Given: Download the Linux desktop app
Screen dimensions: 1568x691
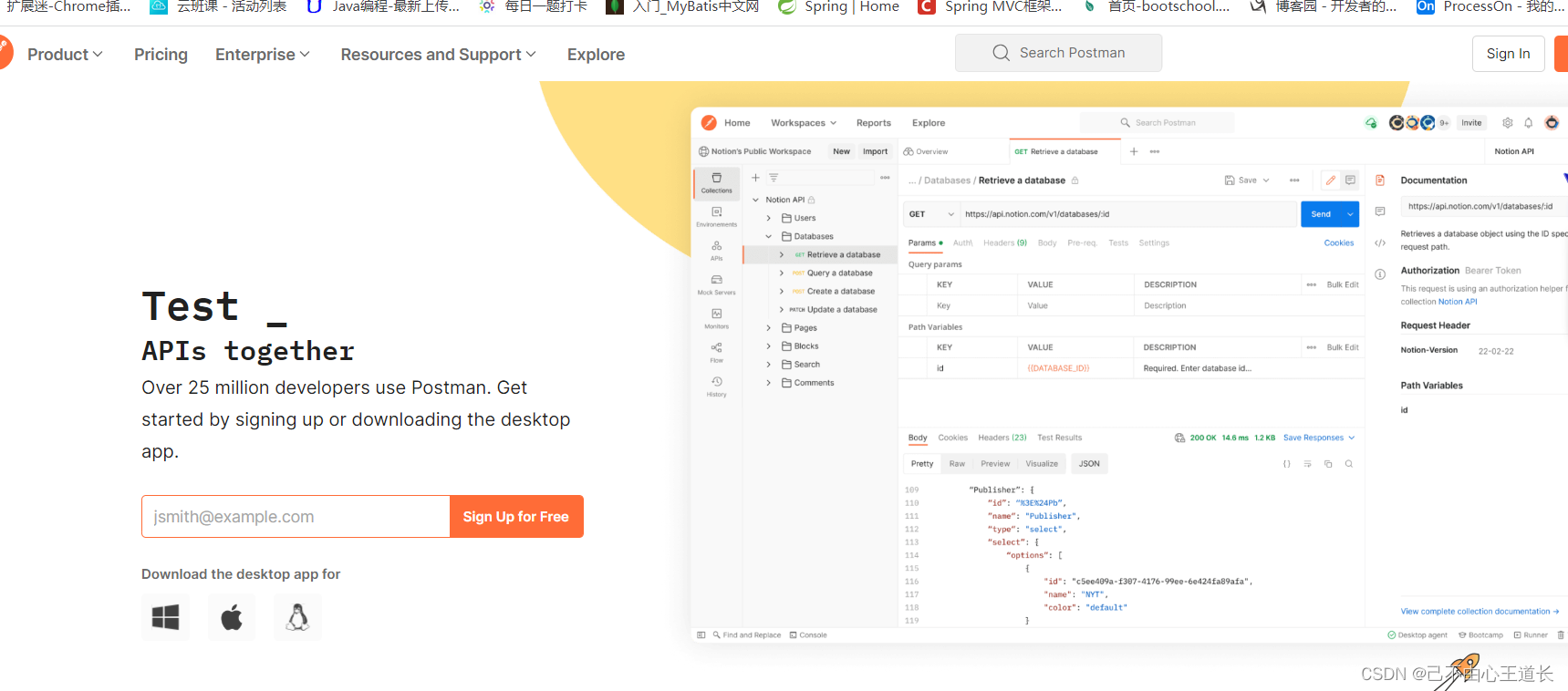Looking at the screenshot, I should point(297,617).
